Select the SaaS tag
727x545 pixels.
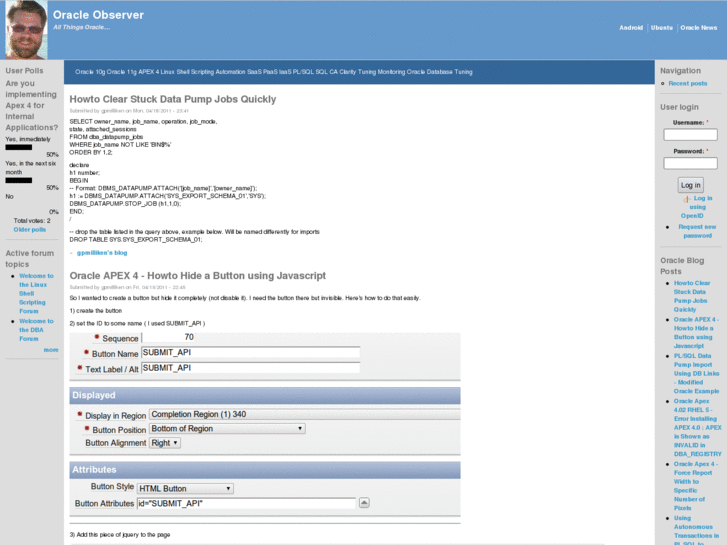point(254,72)
